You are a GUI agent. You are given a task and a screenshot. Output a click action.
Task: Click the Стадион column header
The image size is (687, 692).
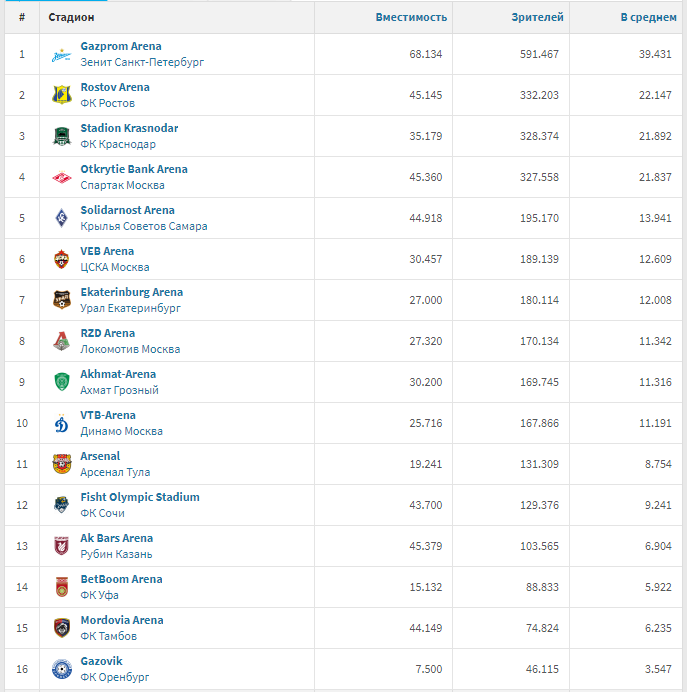[72, 18]
